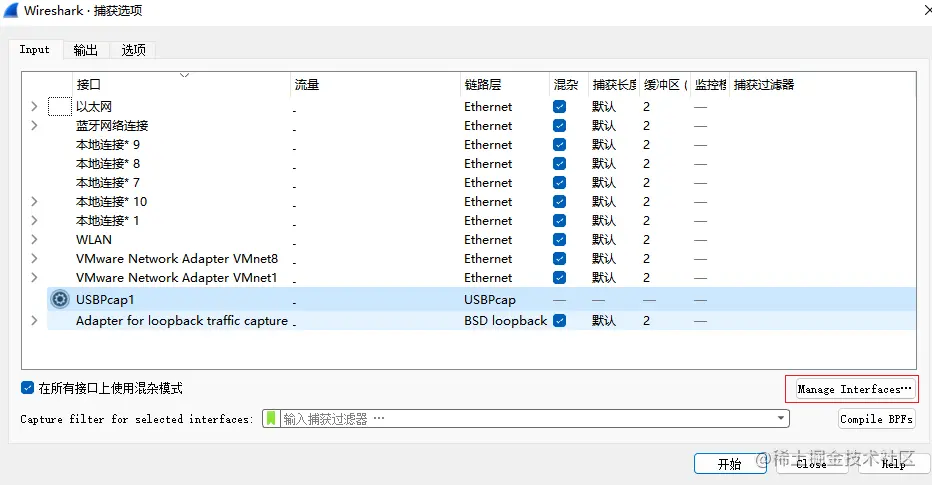The width and height of the screenshot is (932, 485).
Task: Toggle promiscuous checkbox for 本地连接* 7
Action: tap(559, 182)
